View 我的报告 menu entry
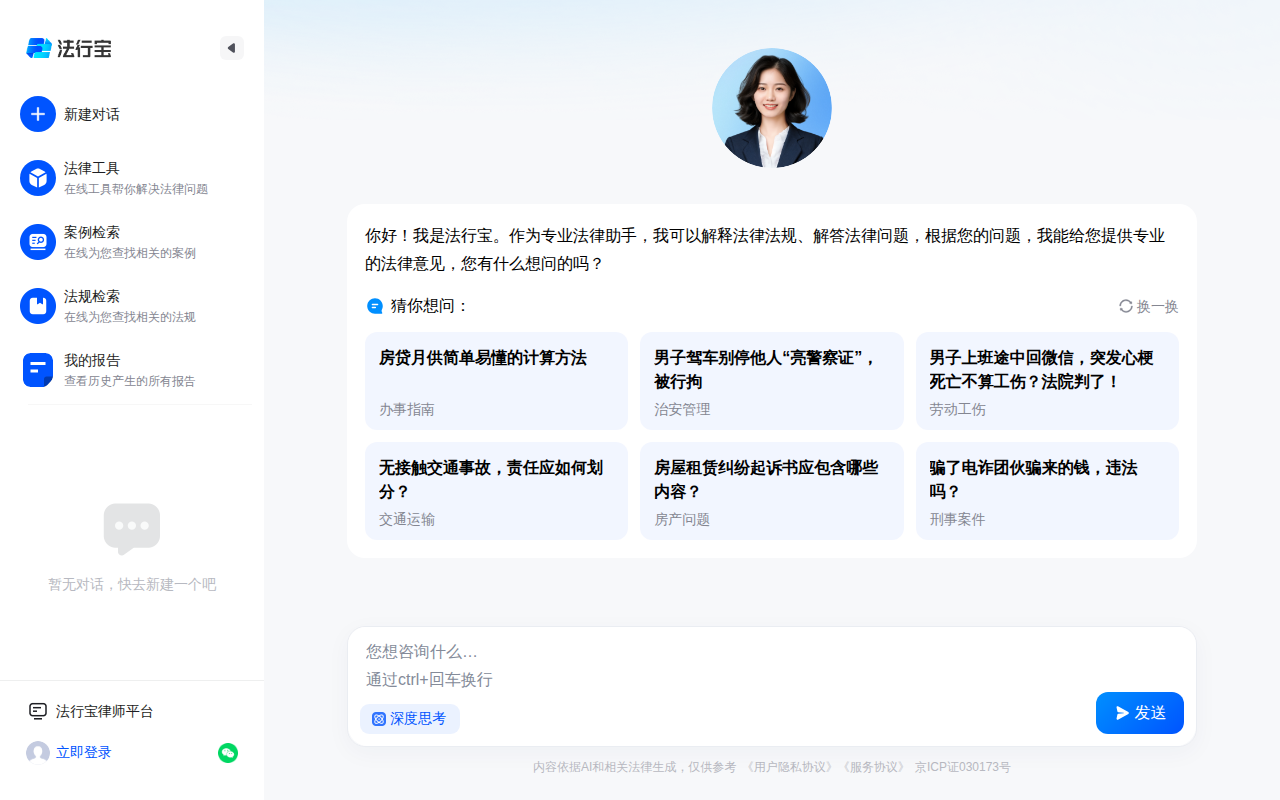 point(130,370)
